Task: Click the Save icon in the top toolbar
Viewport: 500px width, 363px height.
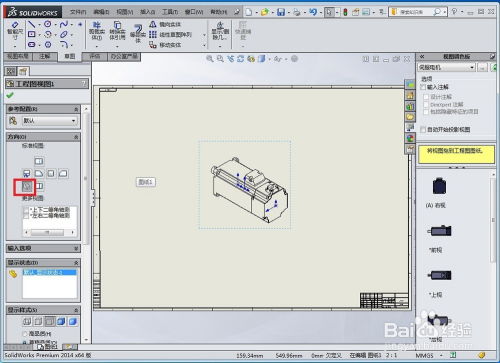Action: coord(281,12)
